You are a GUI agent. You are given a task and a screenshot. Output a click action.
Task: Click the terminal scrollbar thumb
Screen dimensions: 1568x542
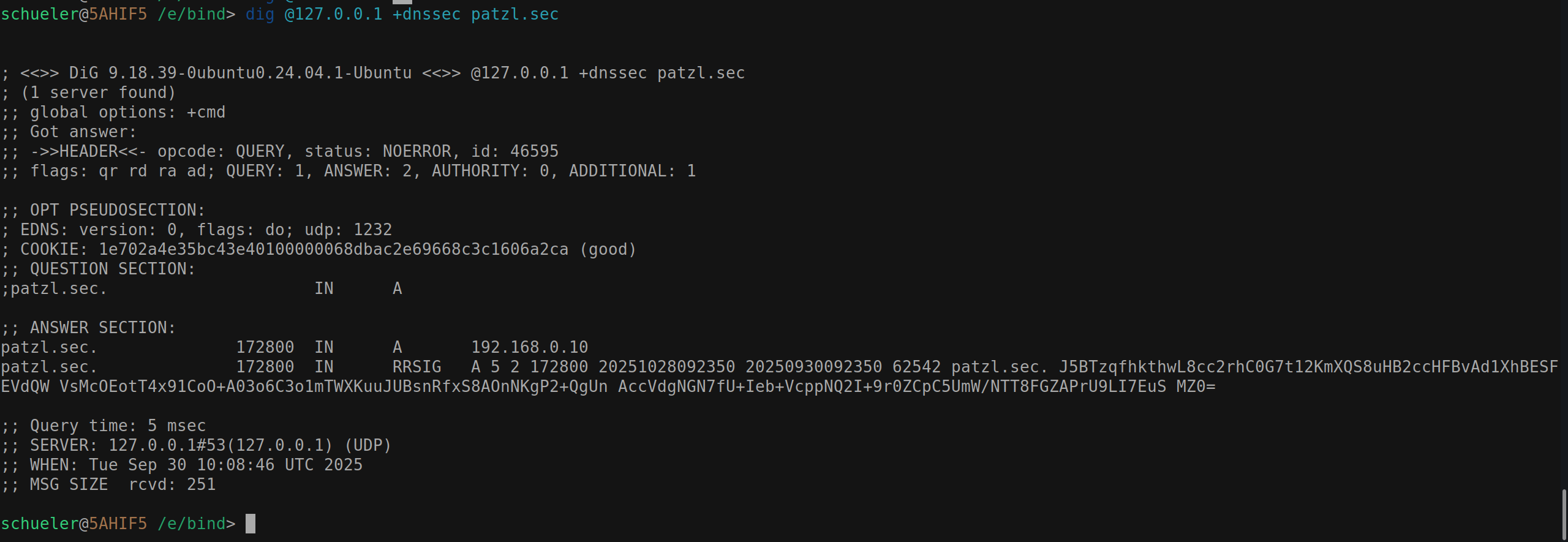click(x=1564, y=514)
